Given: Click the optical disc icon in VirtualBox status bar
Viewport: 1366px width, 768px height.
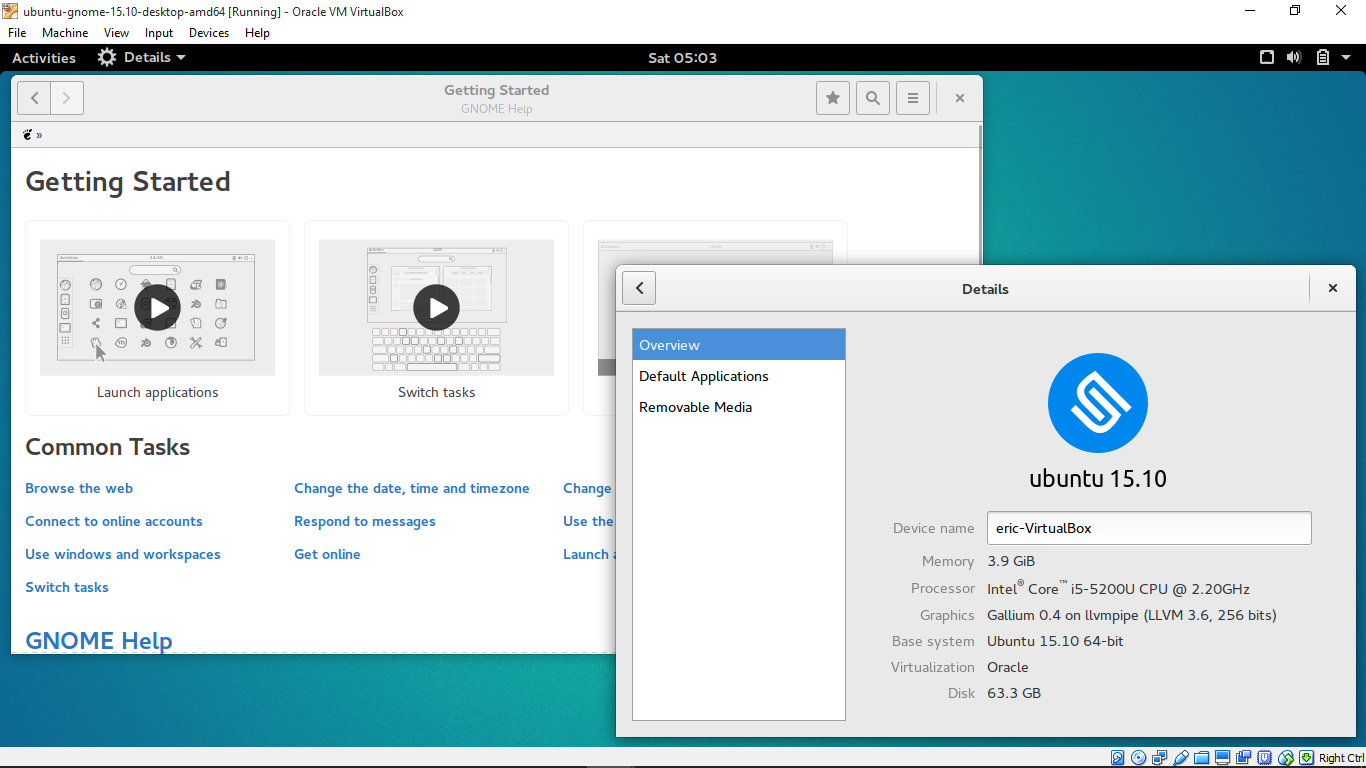Looking at the screenshot, I should tap(1138, 757).
